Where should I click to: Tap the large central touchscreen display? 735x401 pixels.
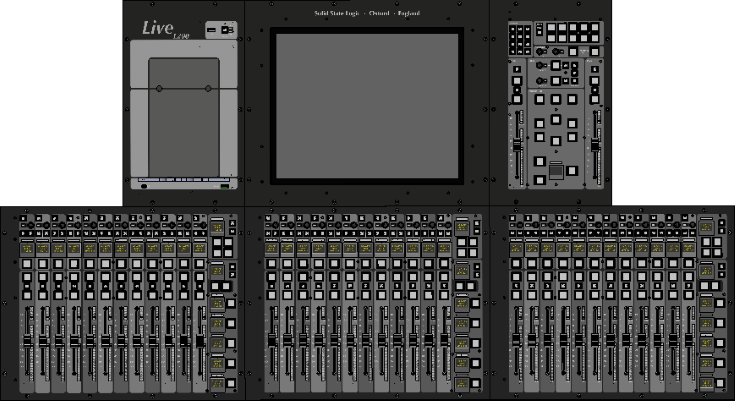[x=367, y=106]
